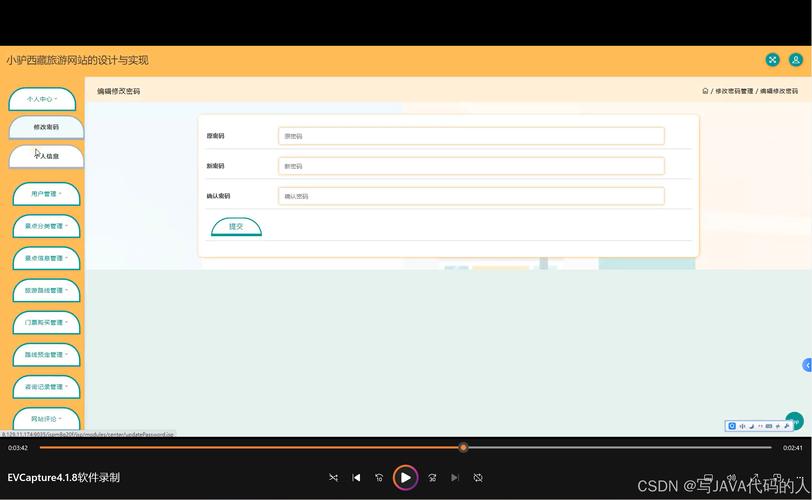The height and width of the screenshot is (500, 812).
Task: Toggle the loop playback icon
Action: [478, 478]
